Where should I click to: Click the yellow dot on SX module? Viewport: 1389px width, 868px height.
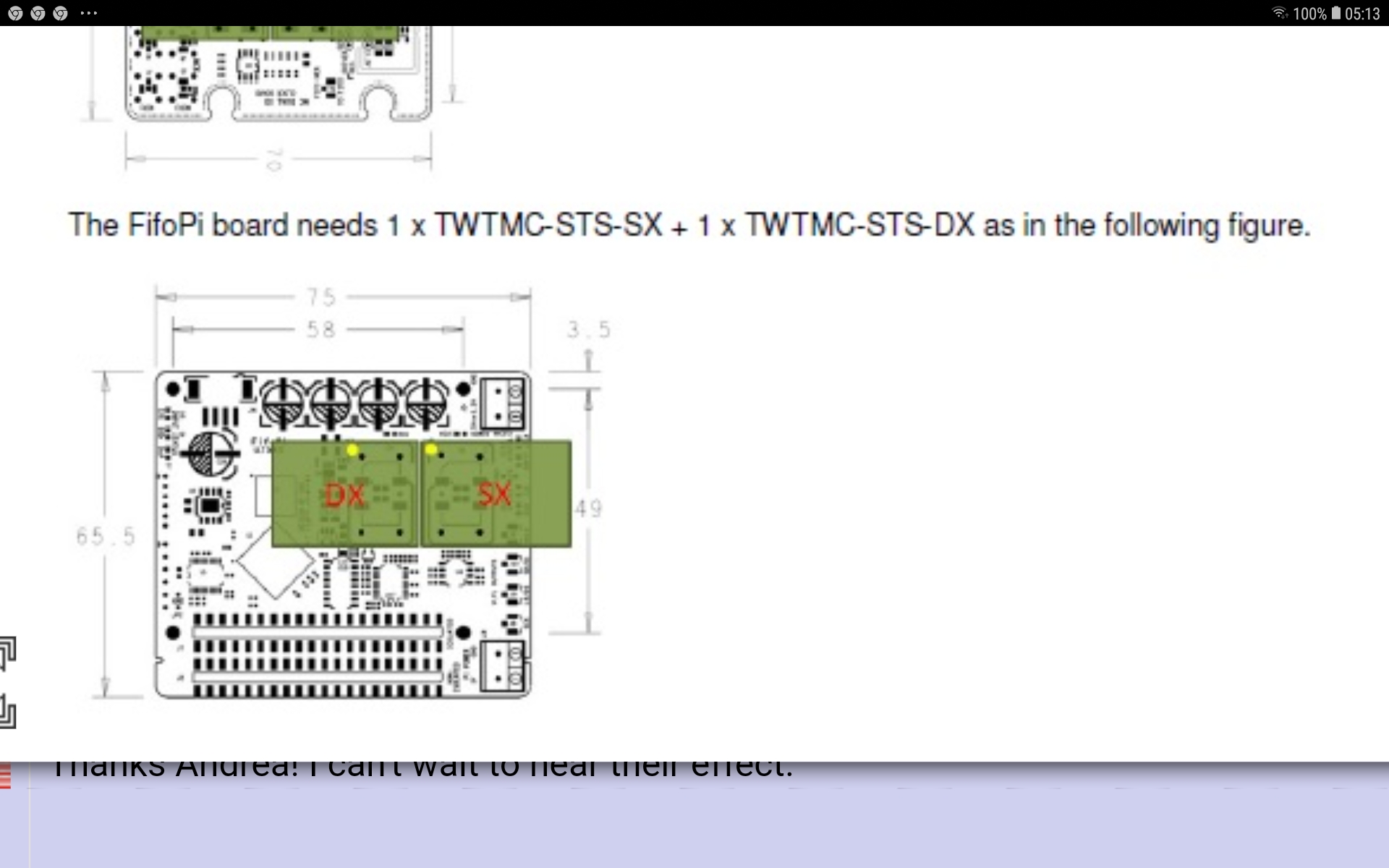pyautogui.click(x=431, y=450)
